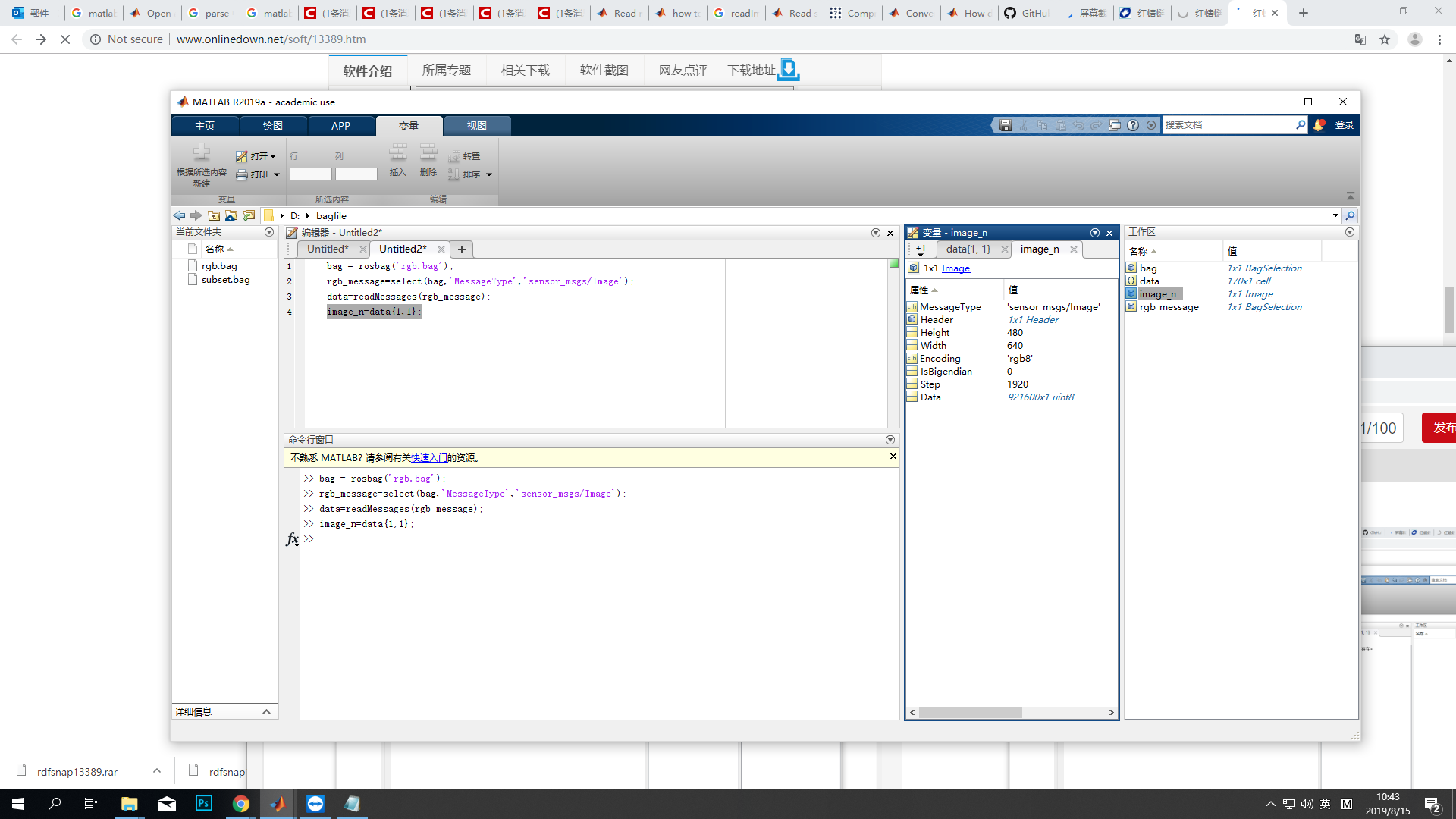Click the Image class link
Screen dimensions: 1456x819
(955, 268)
